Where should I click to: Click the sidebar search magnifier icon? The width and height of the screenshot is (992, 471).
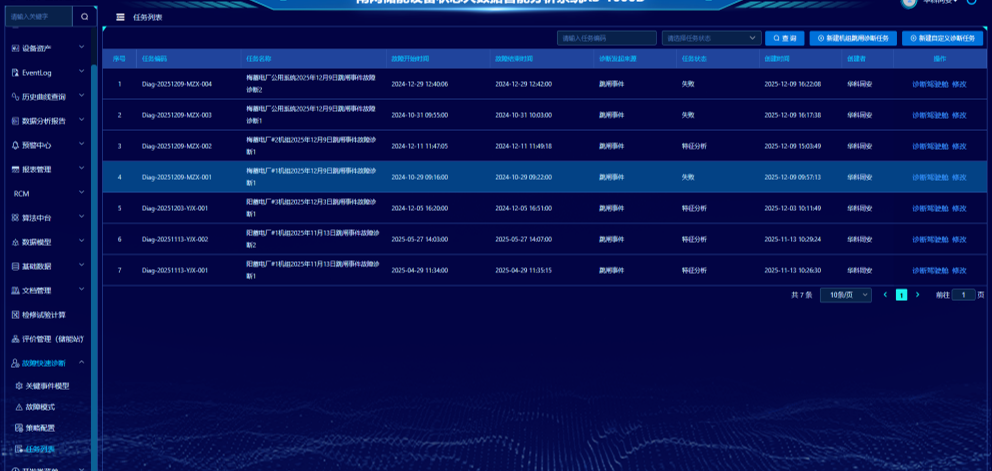tap(84, 17)
